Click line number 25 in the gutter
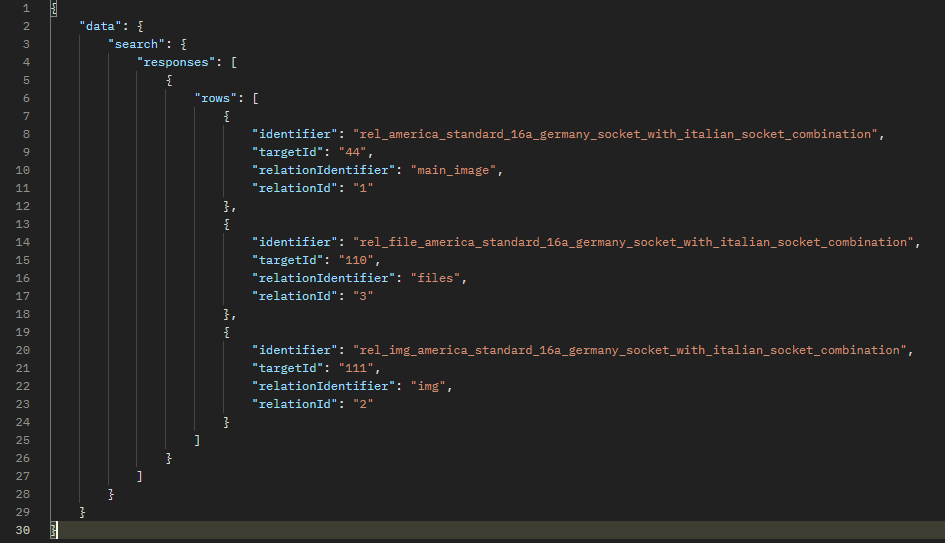The width and height of the screenshot is (945, 543). 22,440
